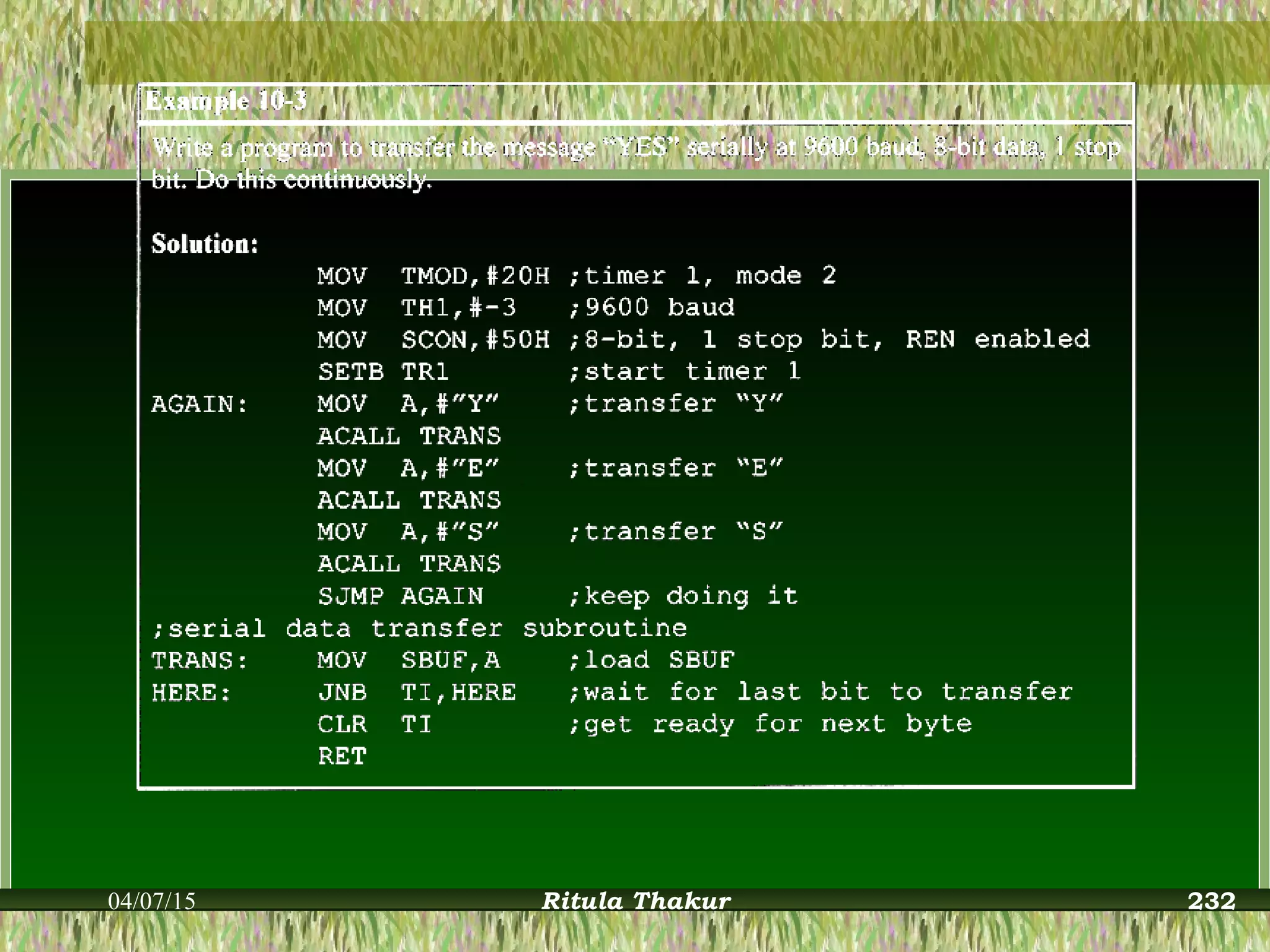Click the Example 10-3 heading

click(226, 101)
